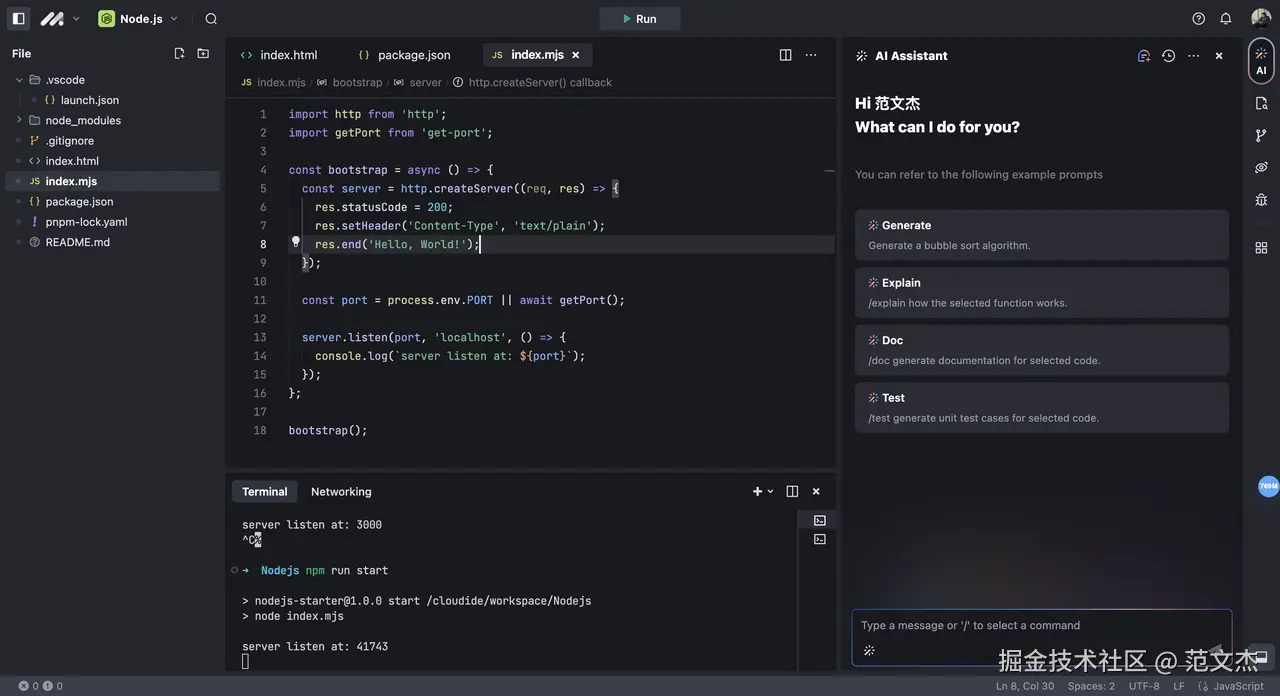Open editor more actions ellipsis
Image resolution: width=1280 pixels, height=696 pixels.
click(x=811, y=55)
